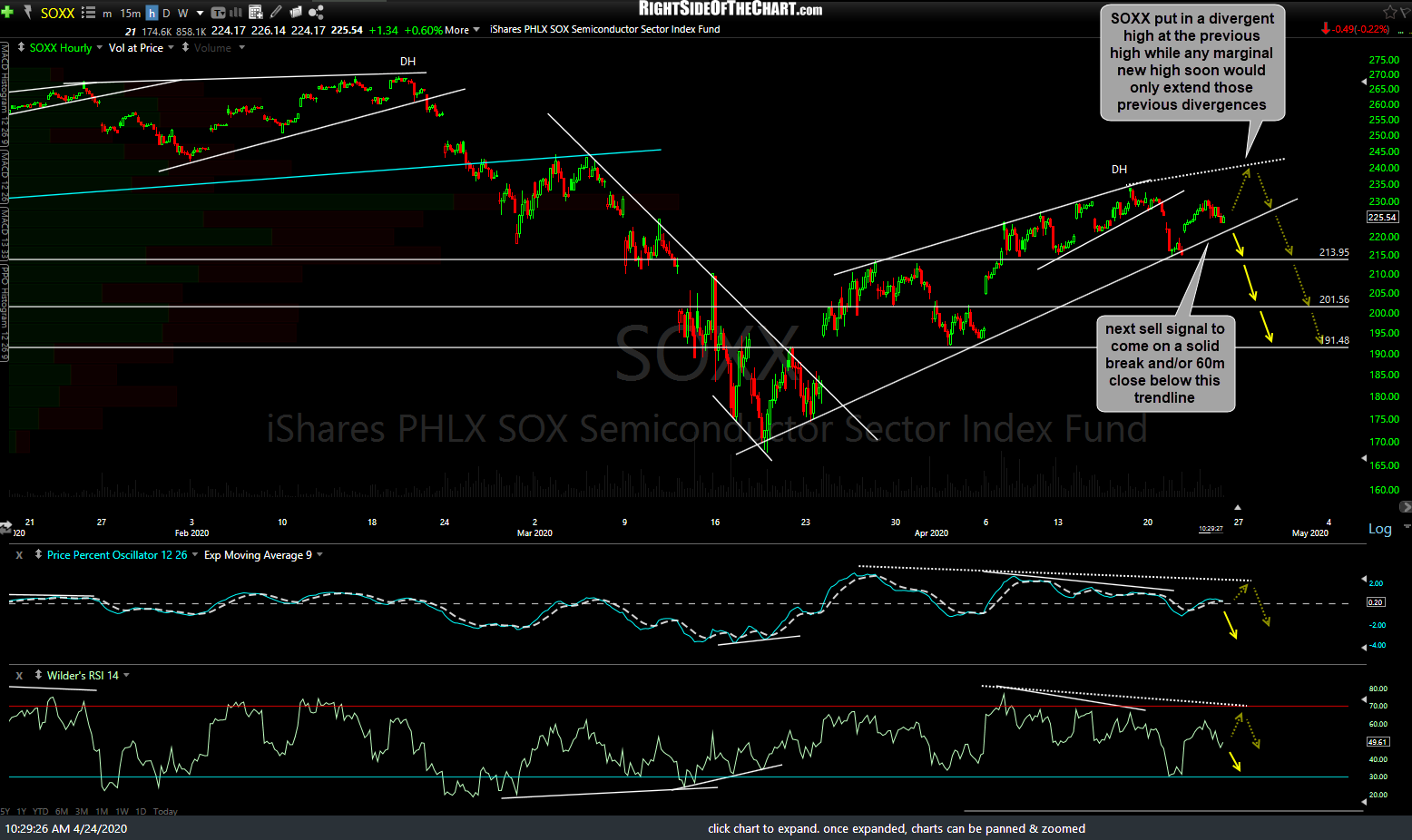Click the lightning bolt icon beside SOXX
Viewport: 1412px width, 840px height.
[26, 13]
